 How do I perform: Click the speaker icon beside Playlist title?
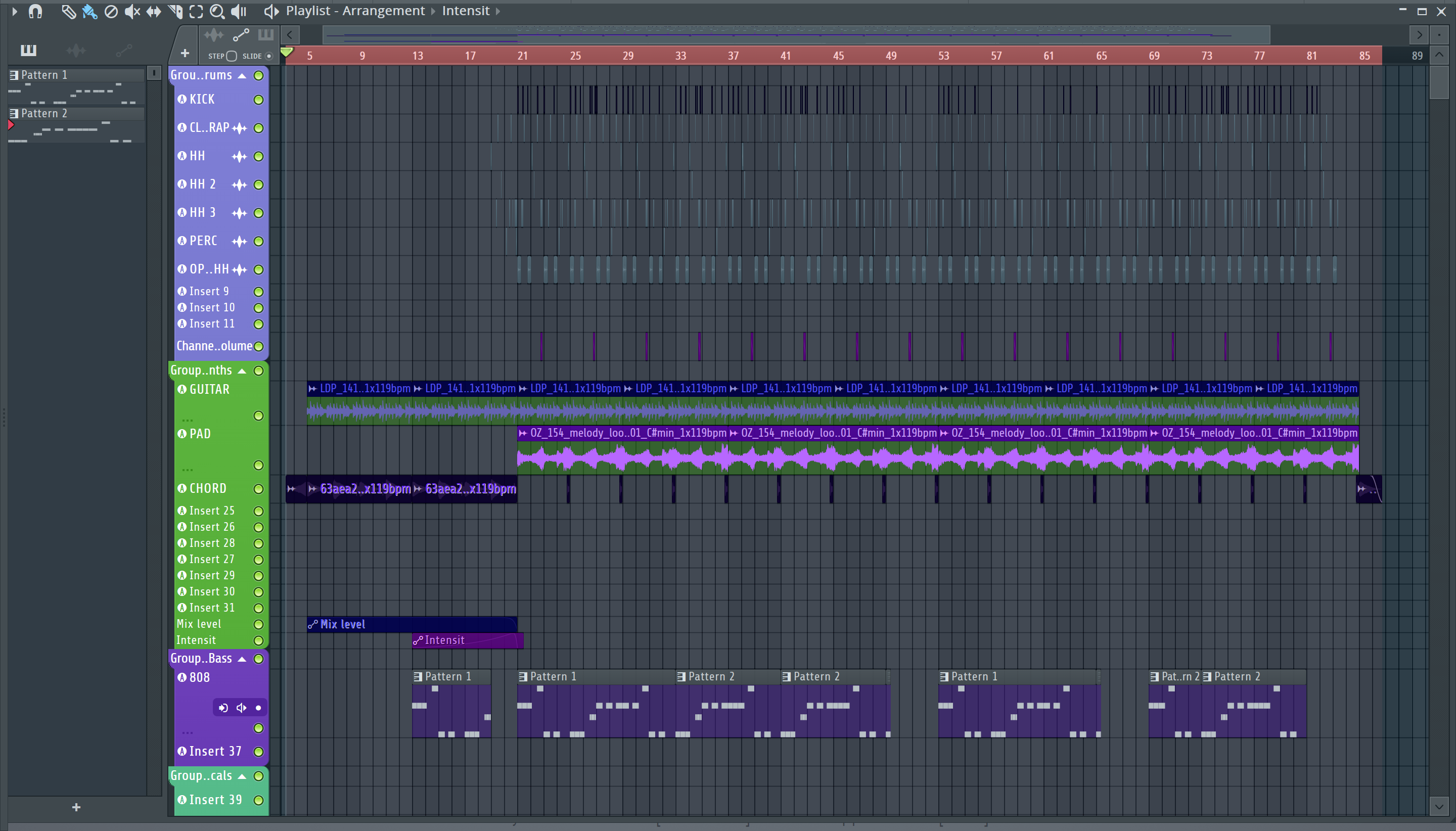click(x=271, y=11)
